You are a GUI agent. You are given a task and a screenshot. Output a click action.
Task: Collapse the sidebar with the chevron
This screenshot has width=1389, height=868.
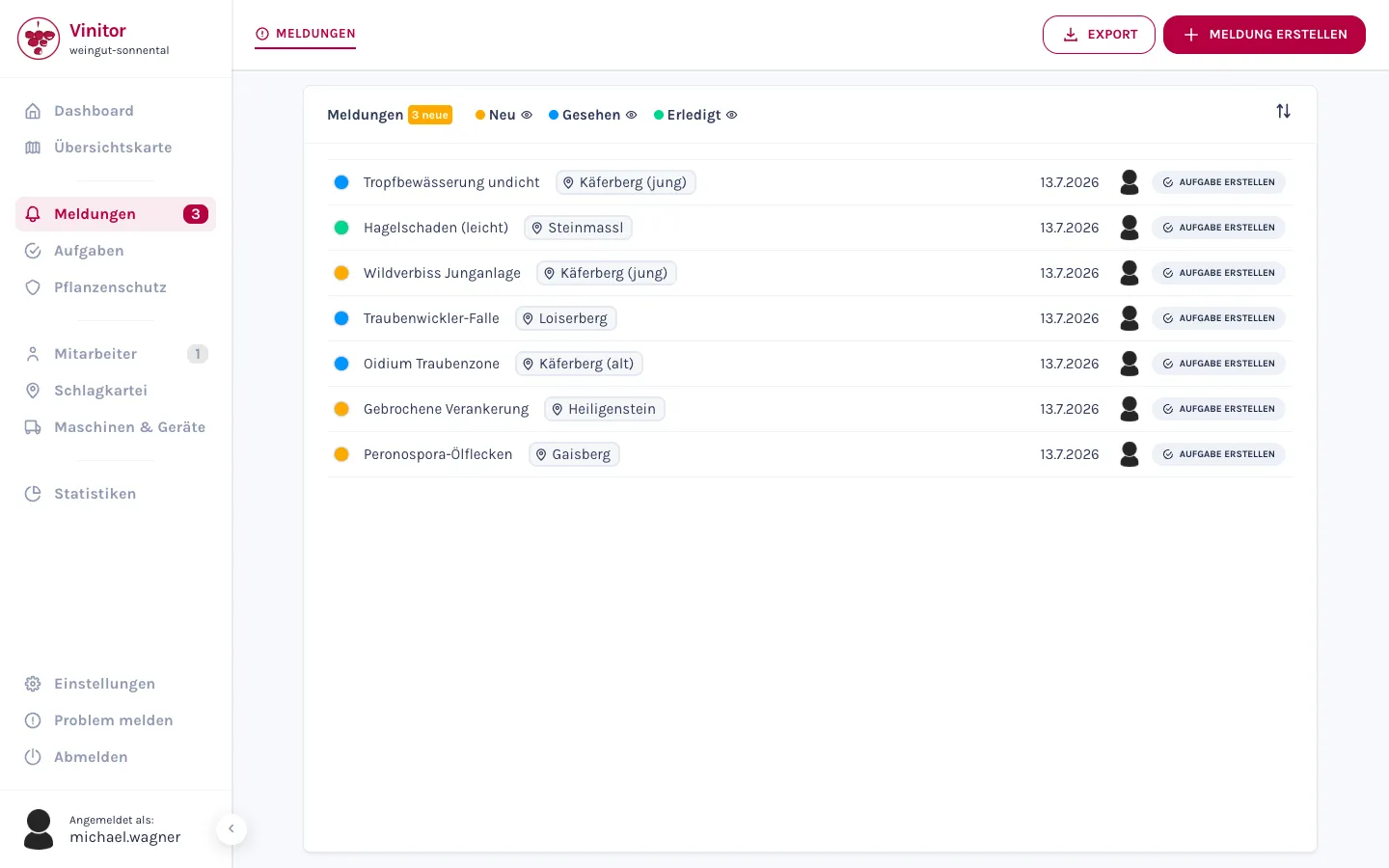click(x=231, y=829)
